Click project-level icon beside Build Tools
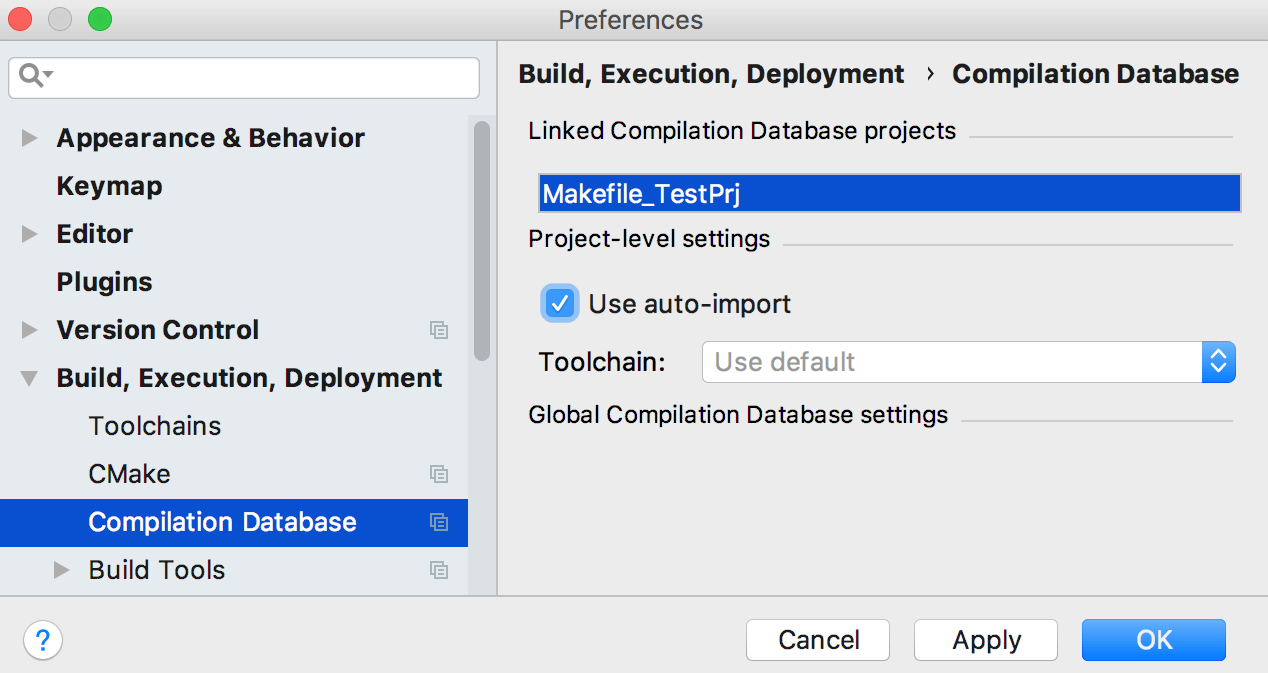This screenshot has width=1268, height=673. (x=439, y=570)
